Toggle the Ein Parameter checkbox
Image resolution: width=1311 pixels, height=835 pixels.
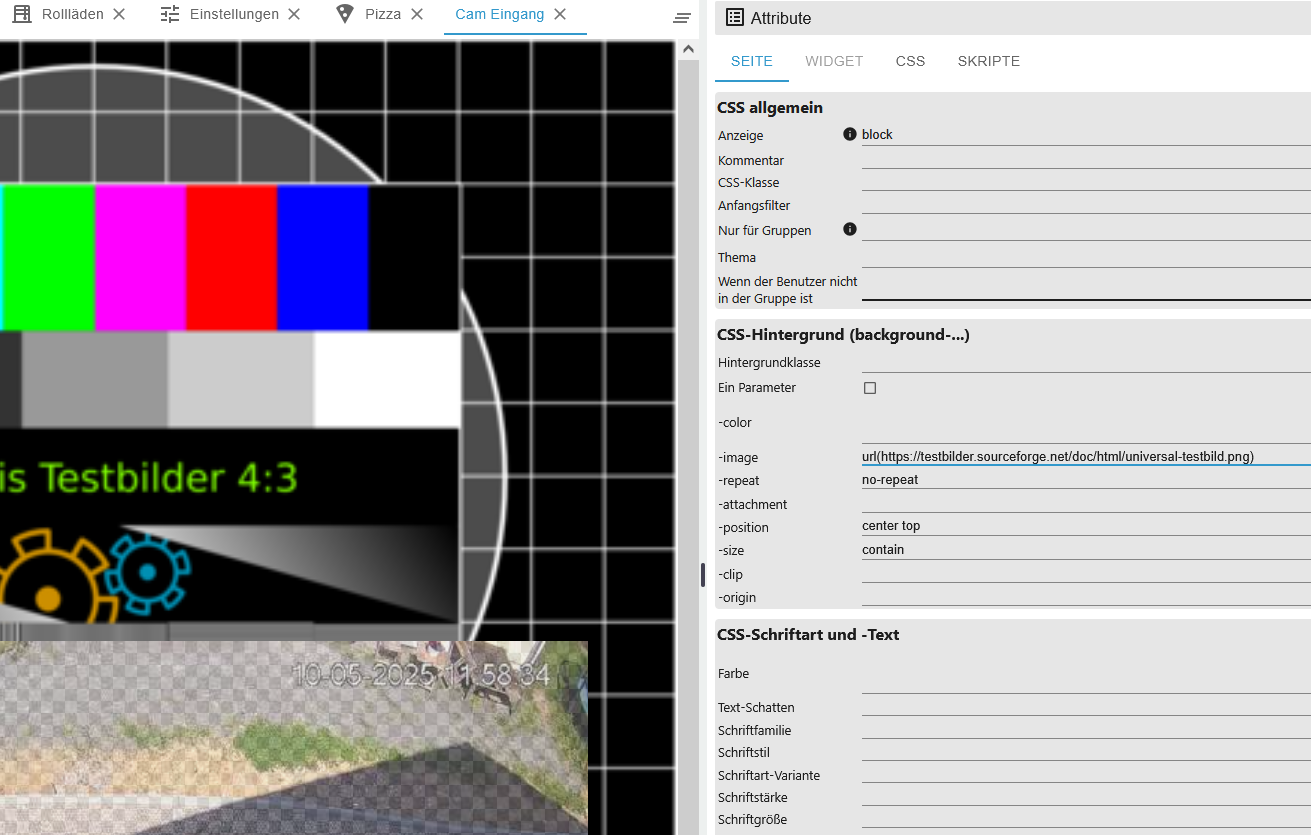click(x=870, y=388)
